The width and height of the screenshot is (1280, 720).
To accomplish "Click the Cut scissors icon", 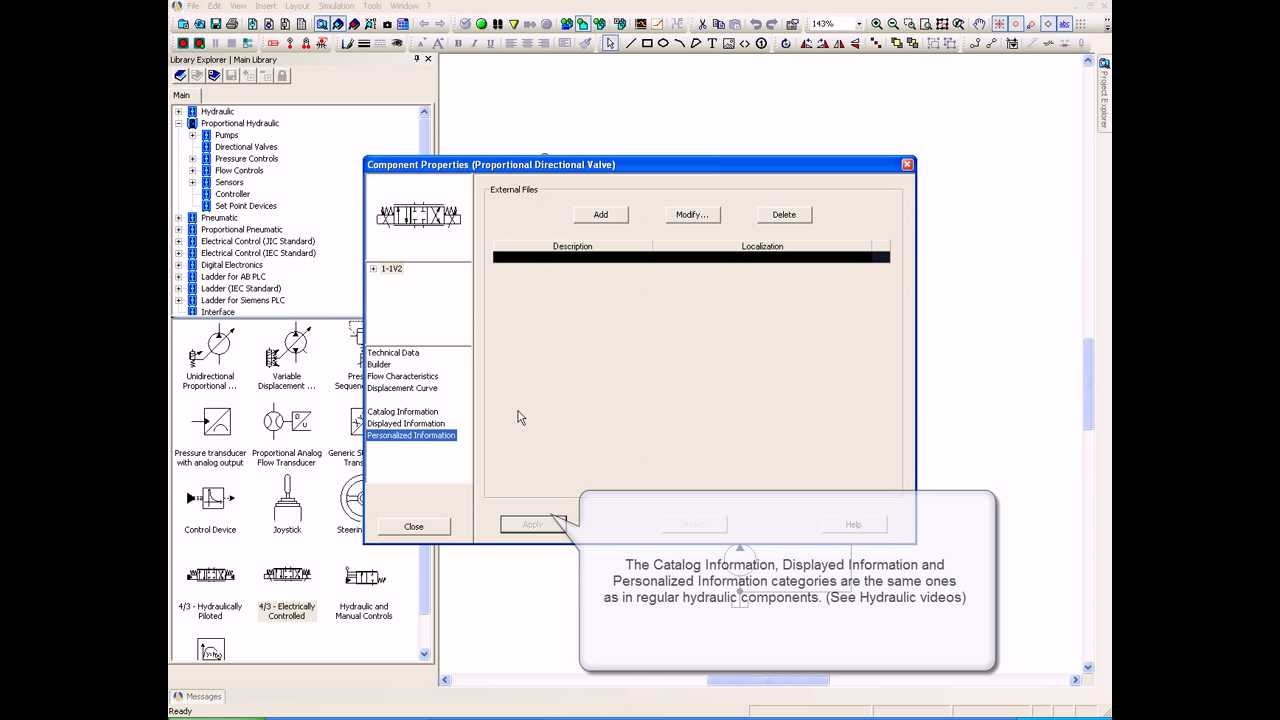I will point(702,24).
